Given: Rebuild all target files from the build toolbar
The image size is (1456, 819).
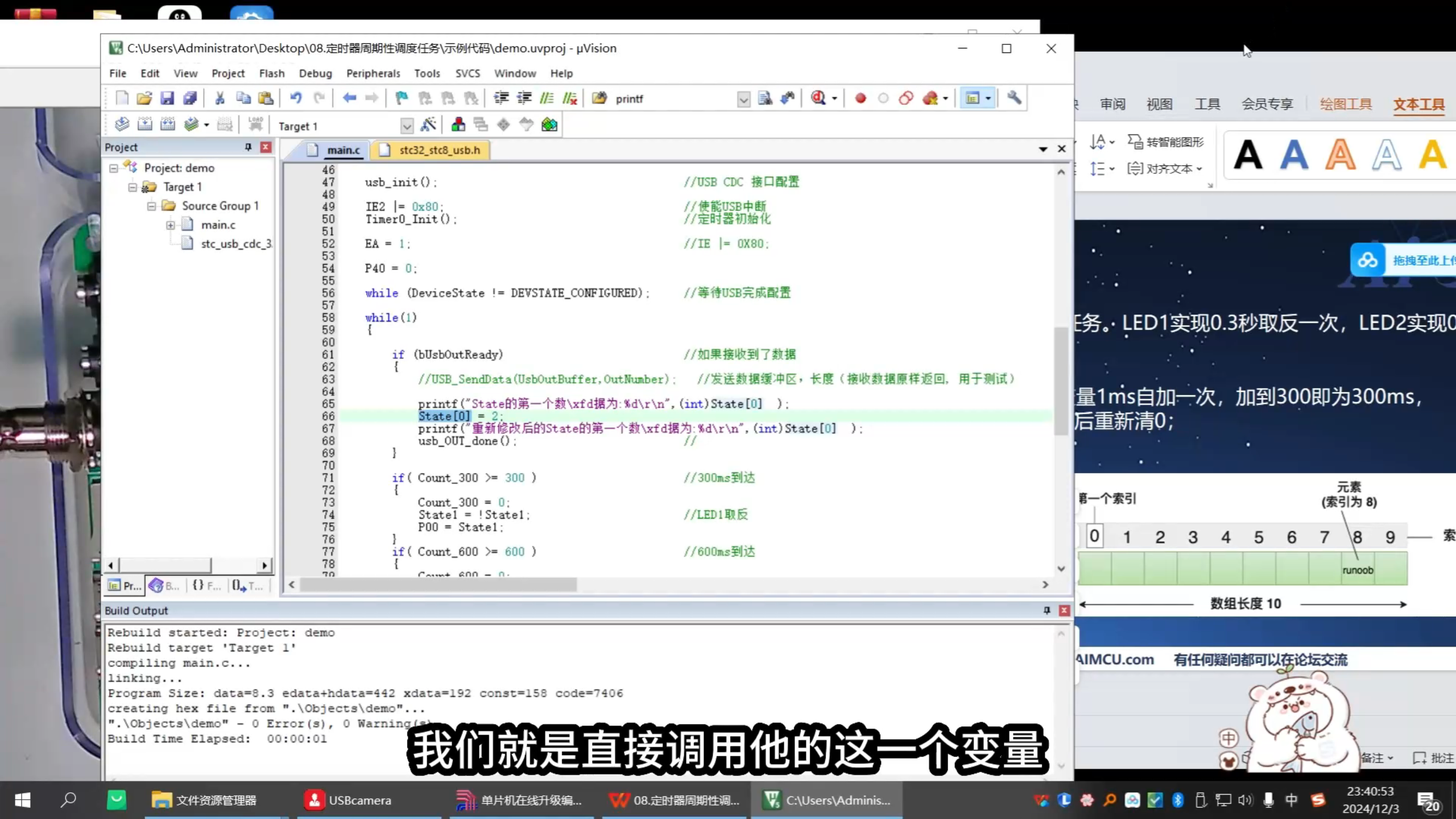Looking at the screenshot, I should 168,124.
